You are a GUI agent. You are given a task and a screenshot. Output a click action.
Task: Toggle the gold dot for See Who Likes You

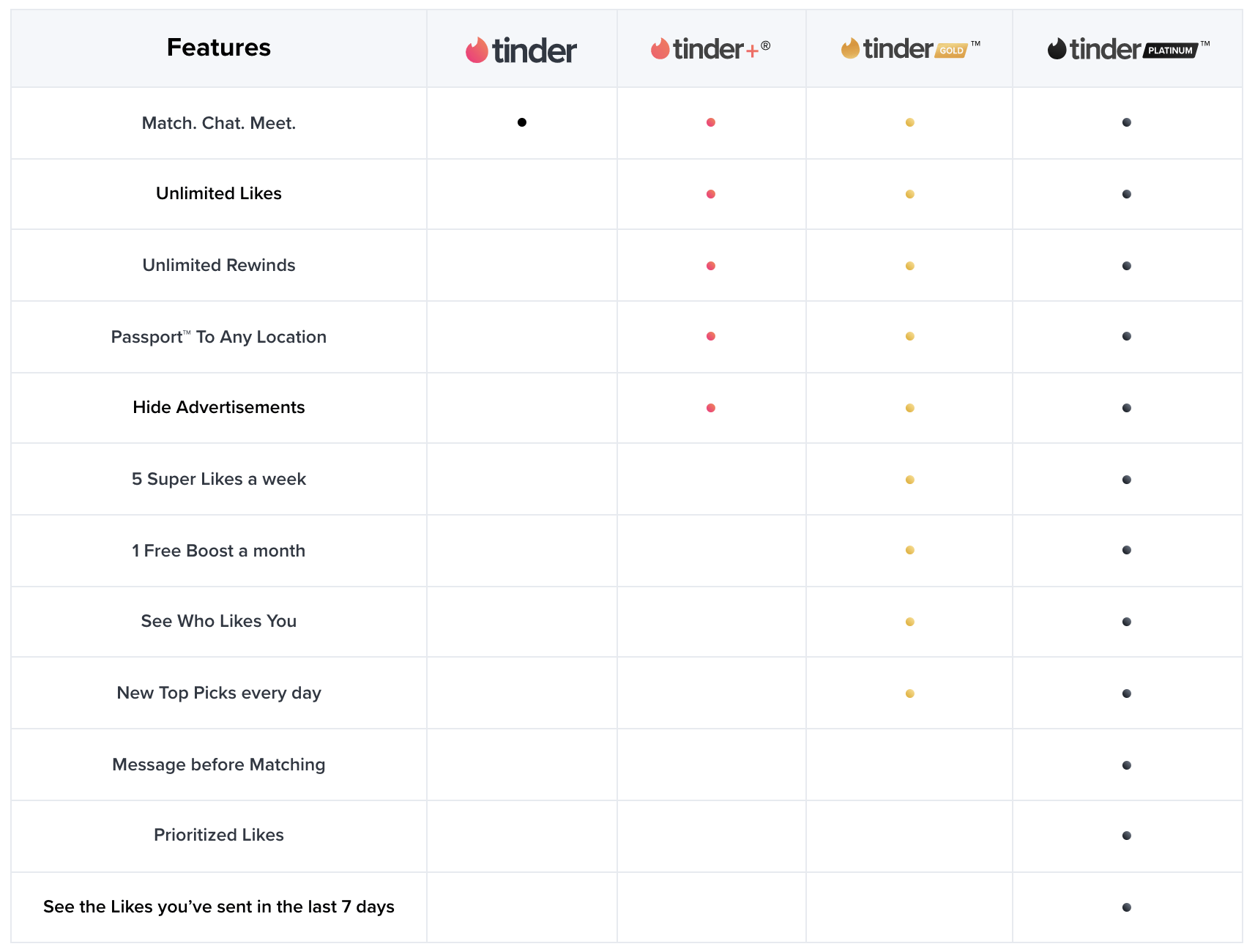[x=909, y=622]
